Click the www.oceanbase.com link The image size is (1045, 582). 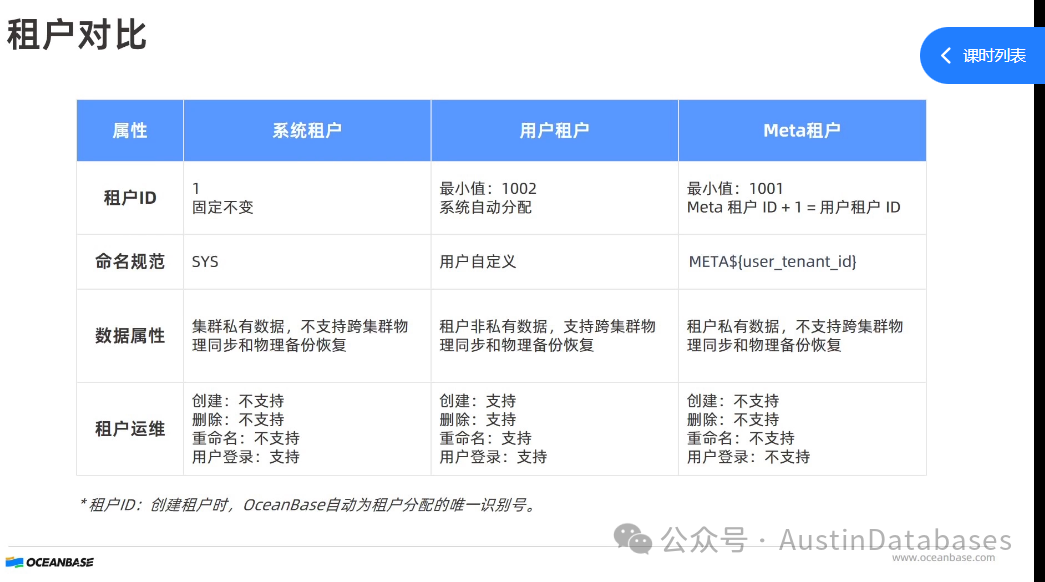[943, 557]
